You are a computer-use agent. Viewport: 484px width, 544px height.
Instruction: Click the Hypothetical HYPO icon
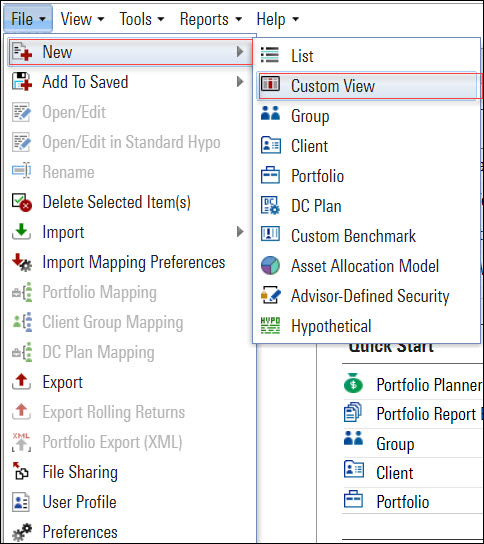270,325
